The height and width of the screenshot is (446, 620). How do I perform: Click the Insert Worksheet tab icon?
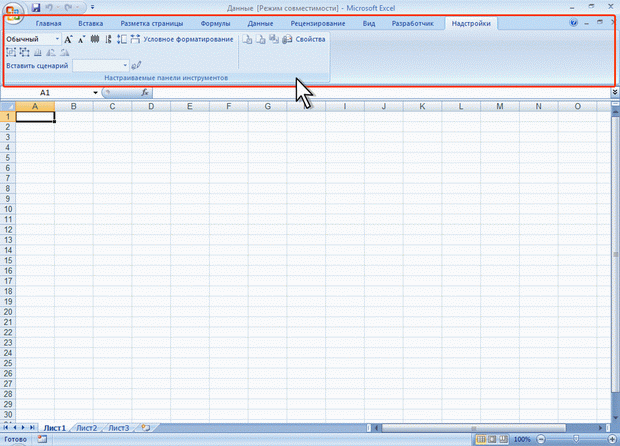[146, 428]
